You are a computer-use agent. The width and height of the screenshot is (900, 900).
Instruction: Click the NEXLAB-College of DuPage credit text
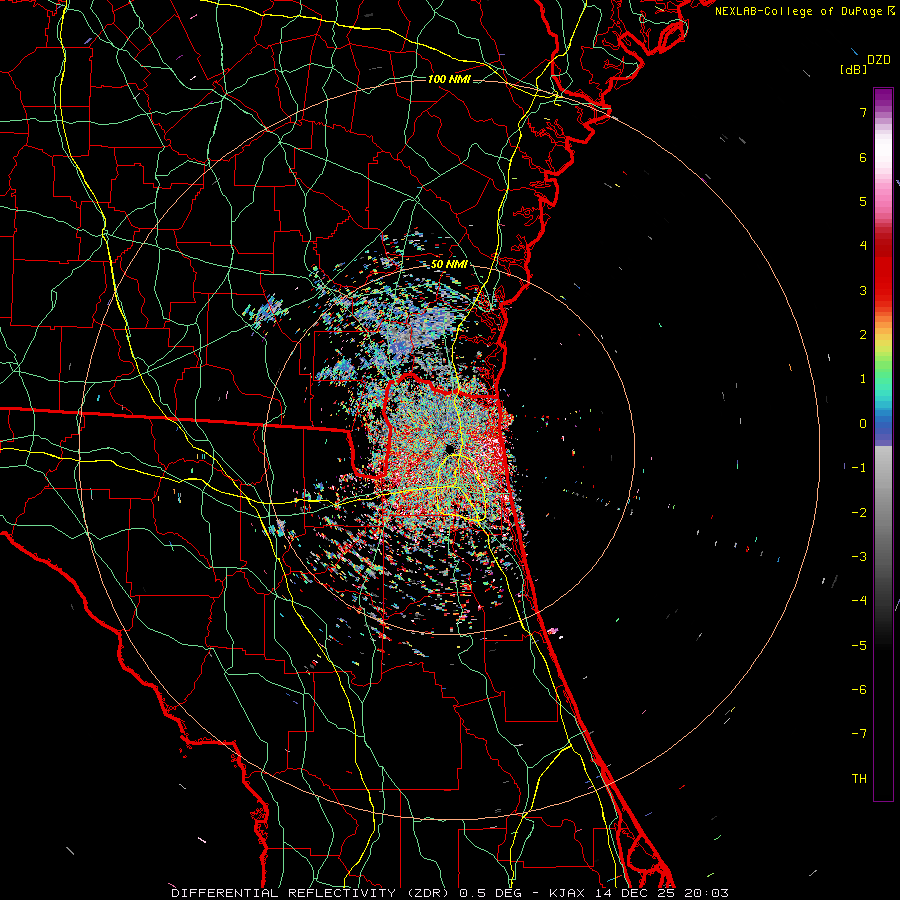(798, 11)
